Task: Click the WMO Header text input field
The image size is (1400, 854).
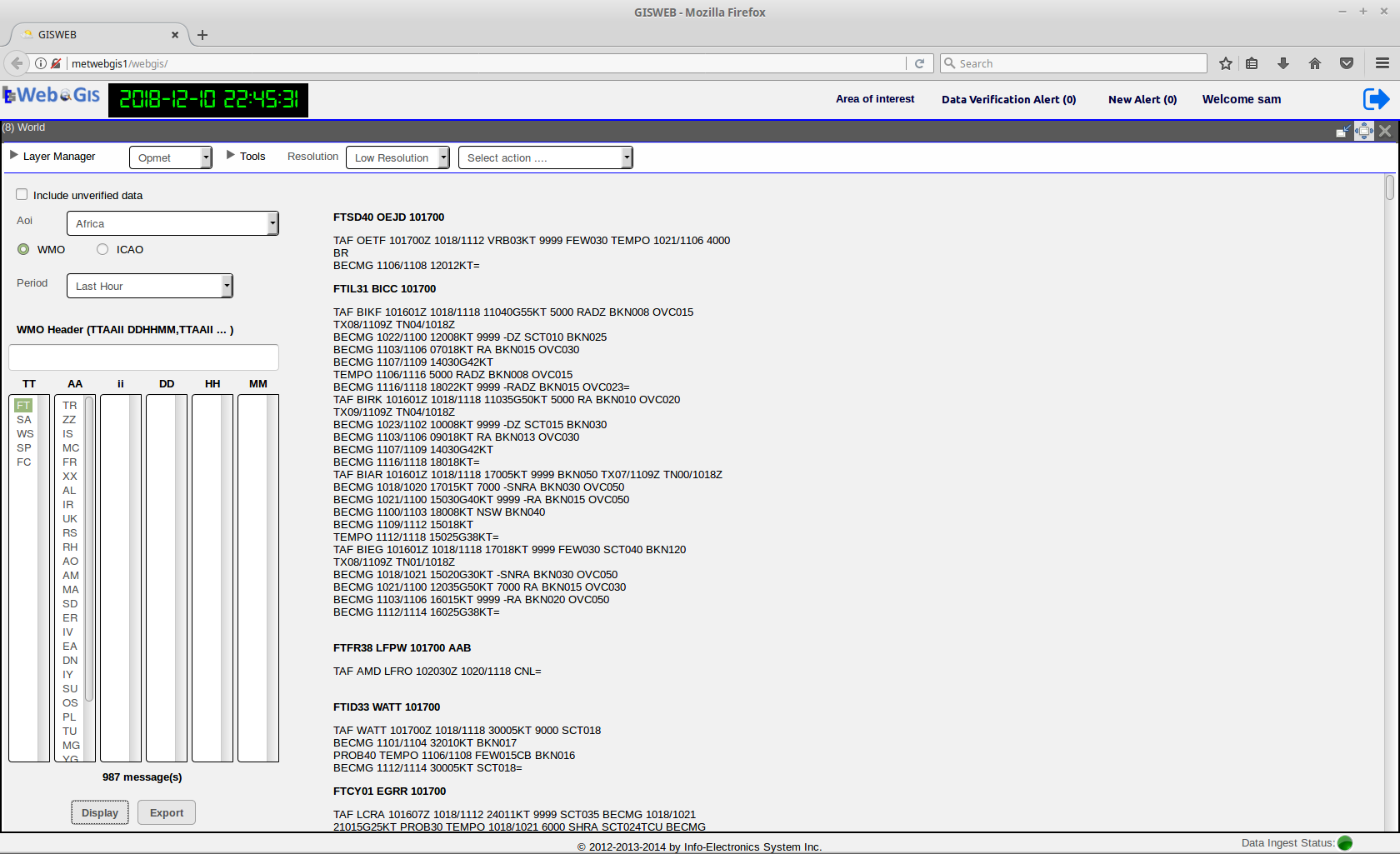Action: tap(143, 357)
